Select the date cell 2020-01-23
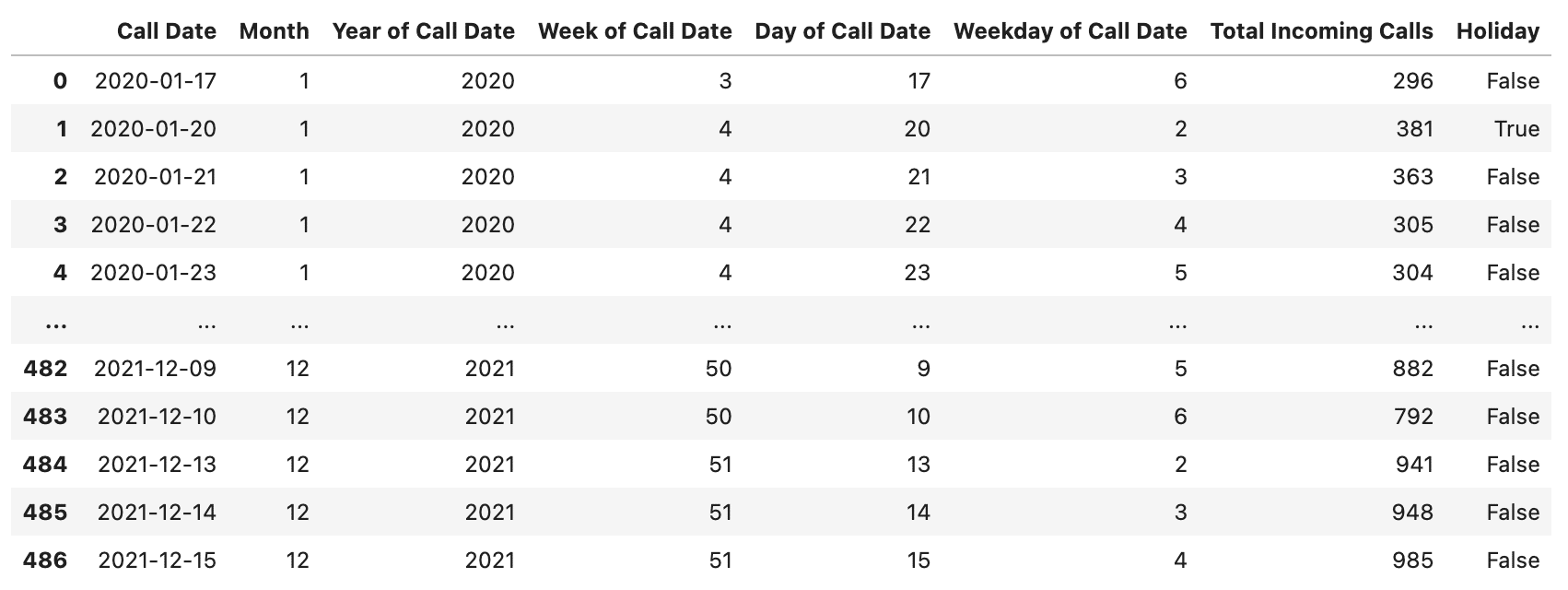 click(x=154, y=273)
